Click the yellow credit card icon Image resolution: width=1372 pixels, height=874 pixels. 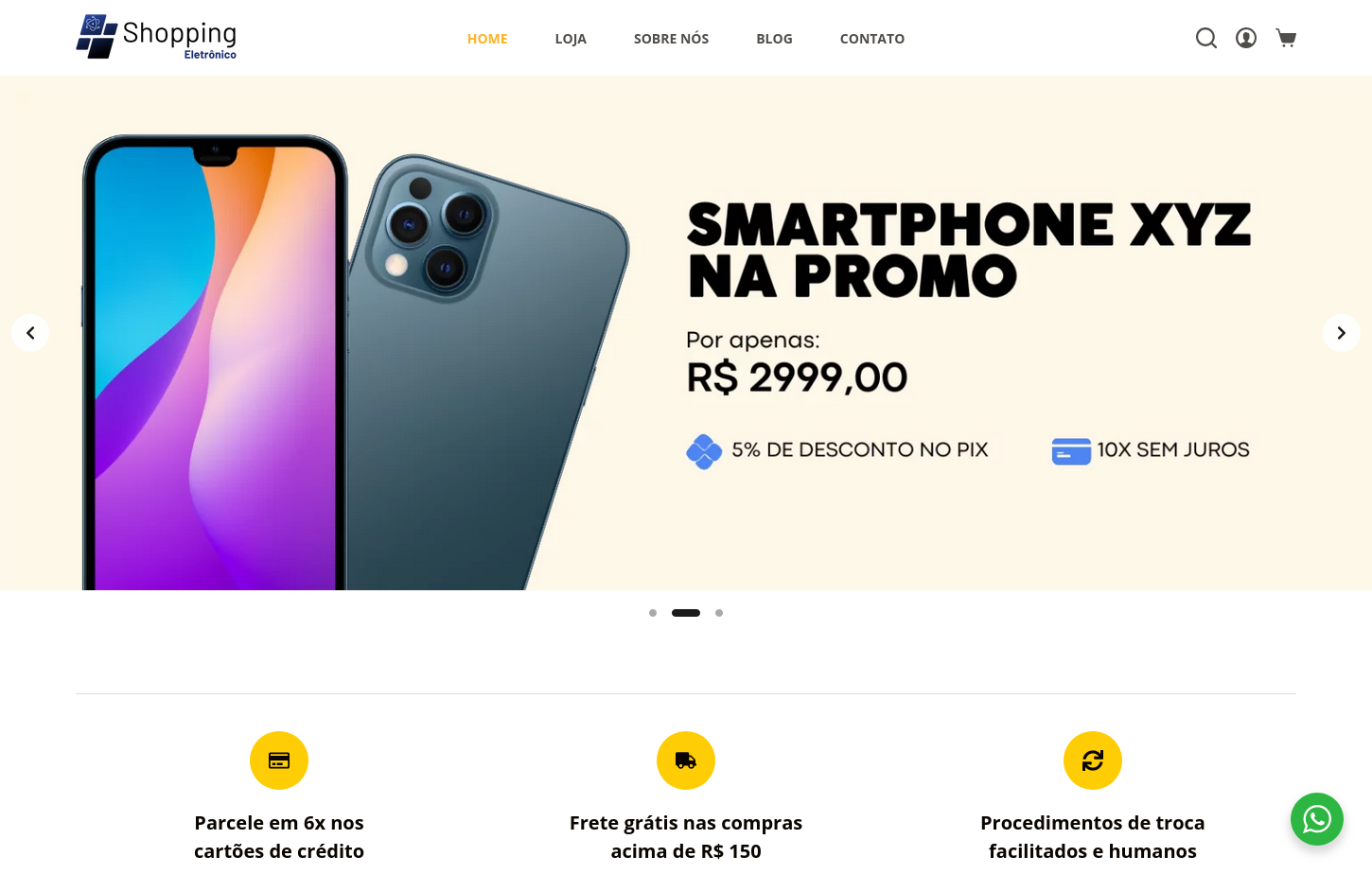pyautogui.click(x=279, y=760)
